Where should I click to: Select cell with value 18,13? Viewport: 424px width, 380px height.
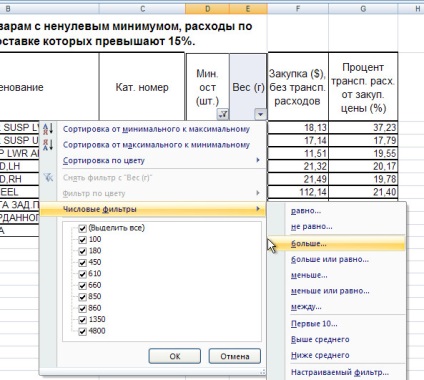(298, 127)
